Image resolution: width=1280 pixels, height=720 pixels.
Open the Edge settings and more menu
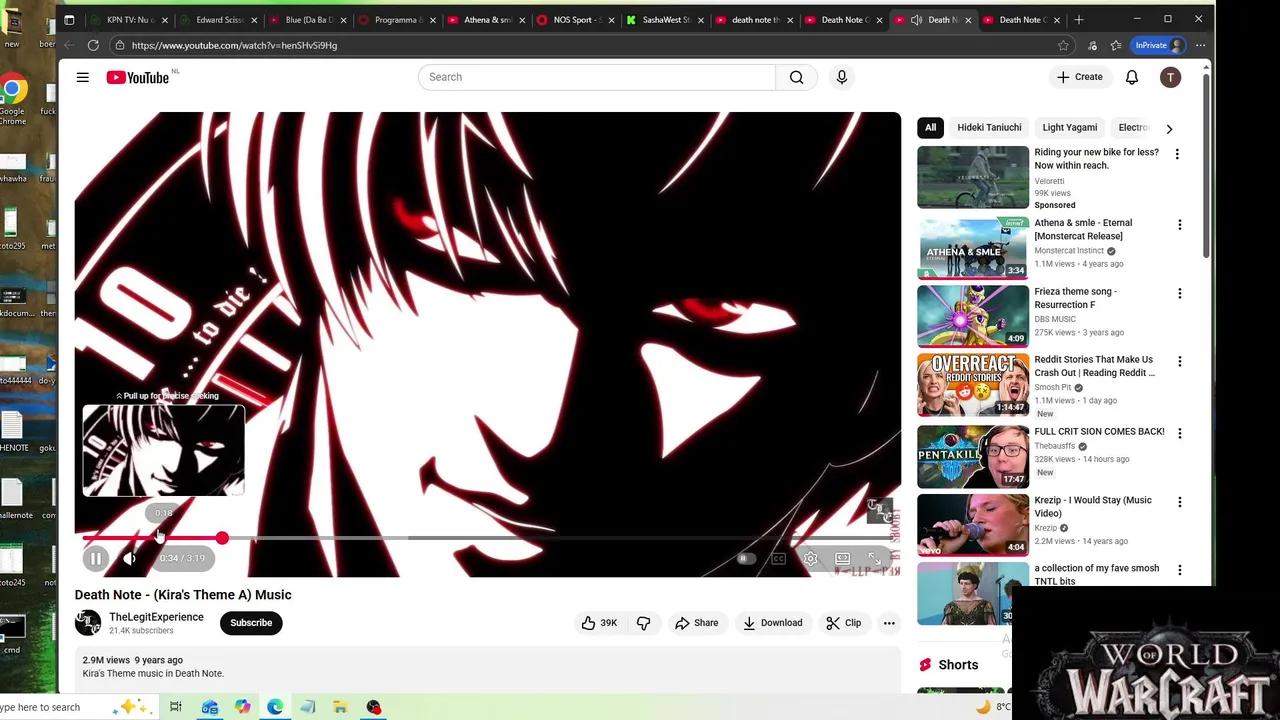point(1200,45)
